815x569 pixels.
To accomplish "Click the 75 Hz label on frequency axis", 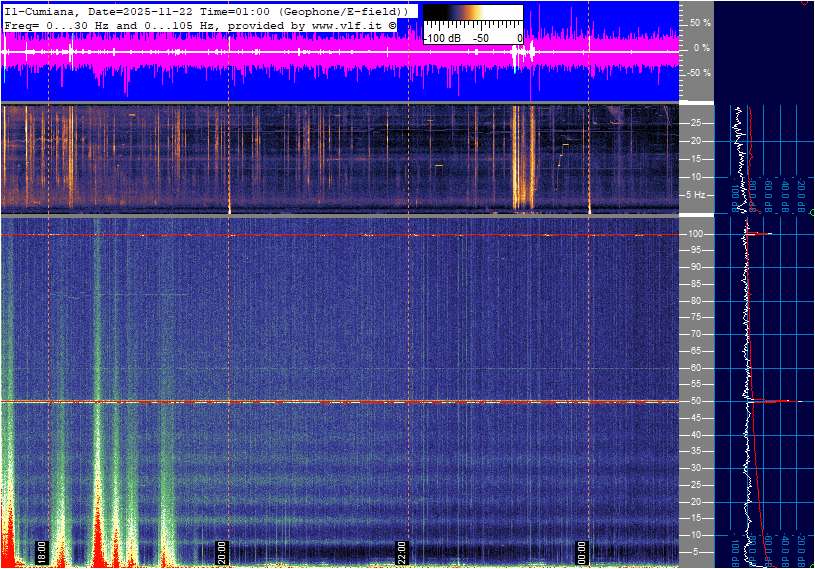I will coord(697,317).
